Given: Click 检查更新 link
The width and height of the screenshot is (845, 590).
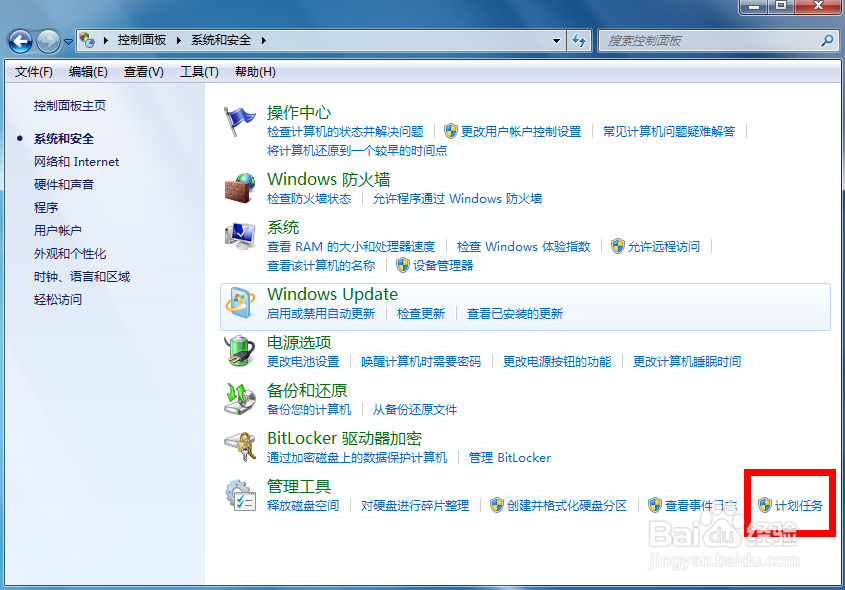Looking at the screenshot, I should [x=421, y=314].
